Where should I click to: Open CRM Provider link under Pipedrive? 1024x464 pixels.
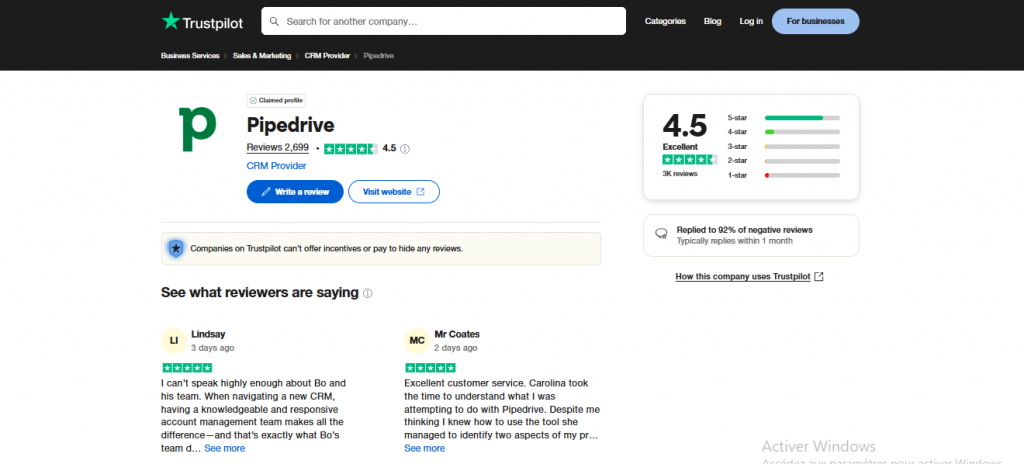[x=276, y=166]
